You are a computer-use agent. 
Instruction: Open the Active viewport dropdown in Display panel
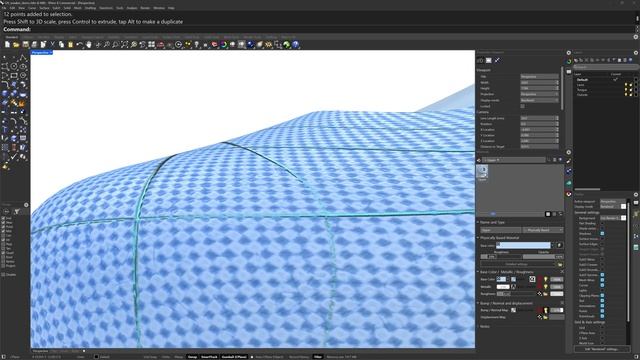(x=612, y=201)
